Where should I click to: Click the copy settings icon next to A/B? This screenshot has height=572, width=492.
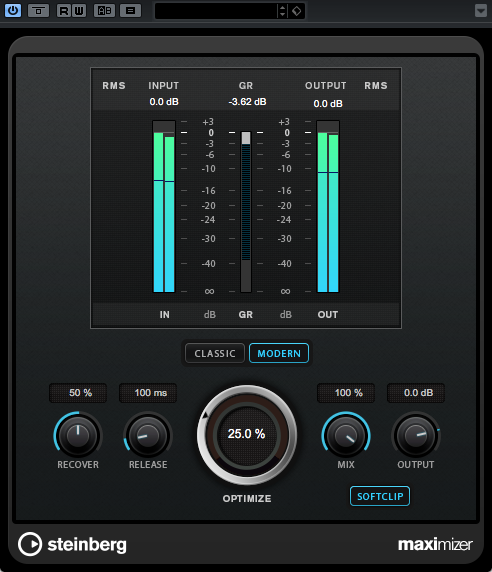(x=131, y=11)
